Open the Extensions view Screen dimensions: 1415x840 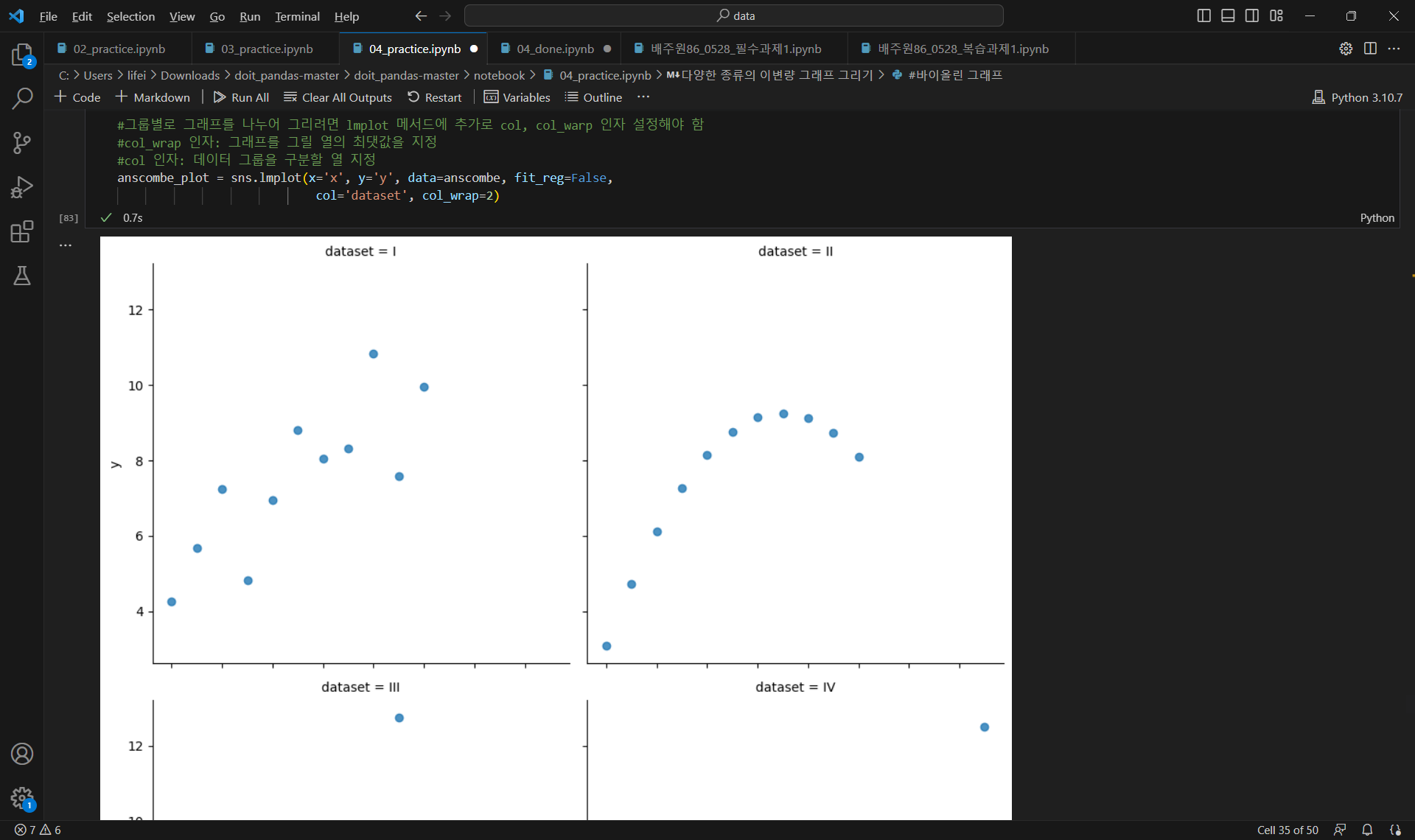22,231
